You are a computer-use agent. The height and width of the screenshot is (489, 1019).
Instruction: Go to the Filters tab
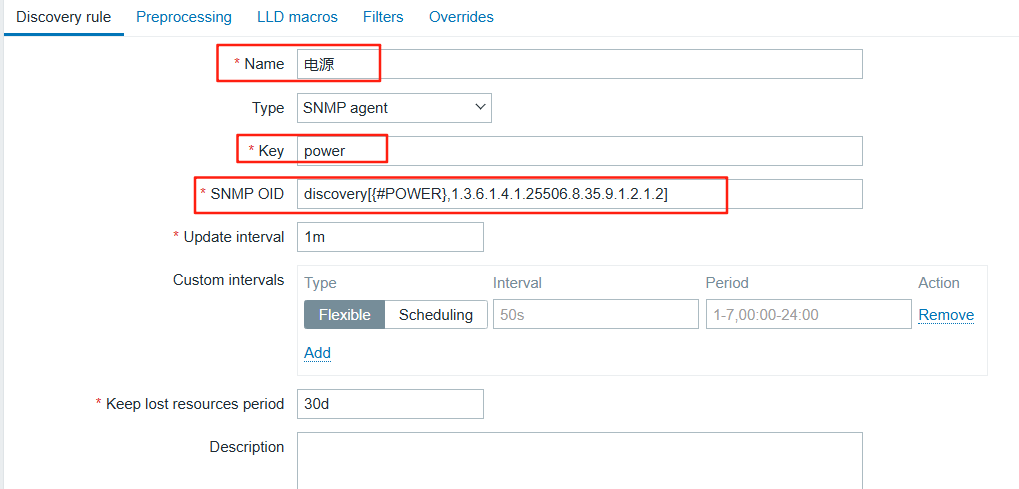383,17
